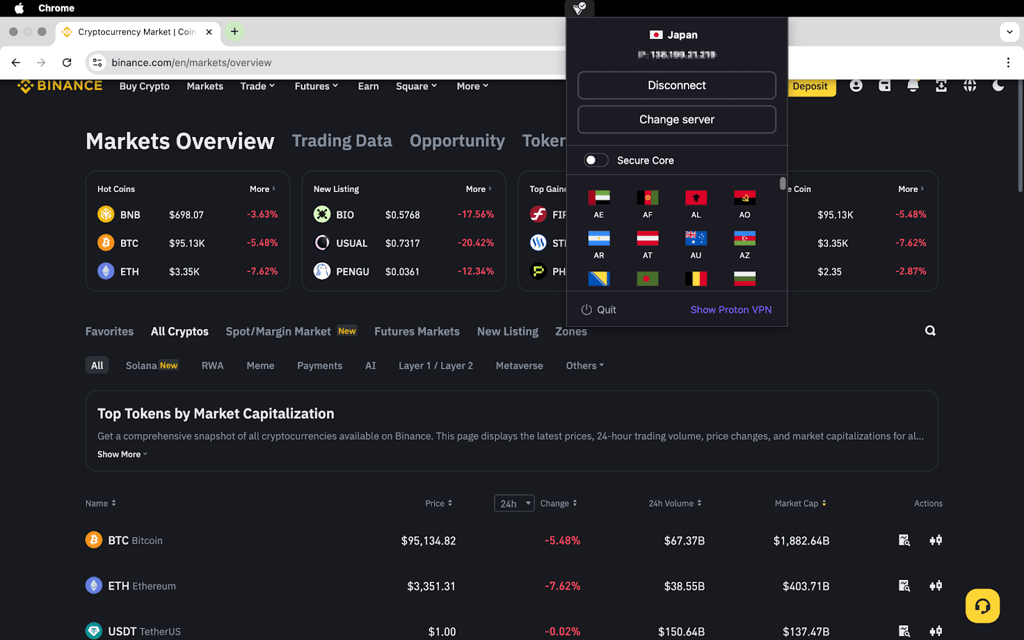Viewport: 1024px width, 640px height.
Task: Open site information icon in address bar
Action: (97, 63)
